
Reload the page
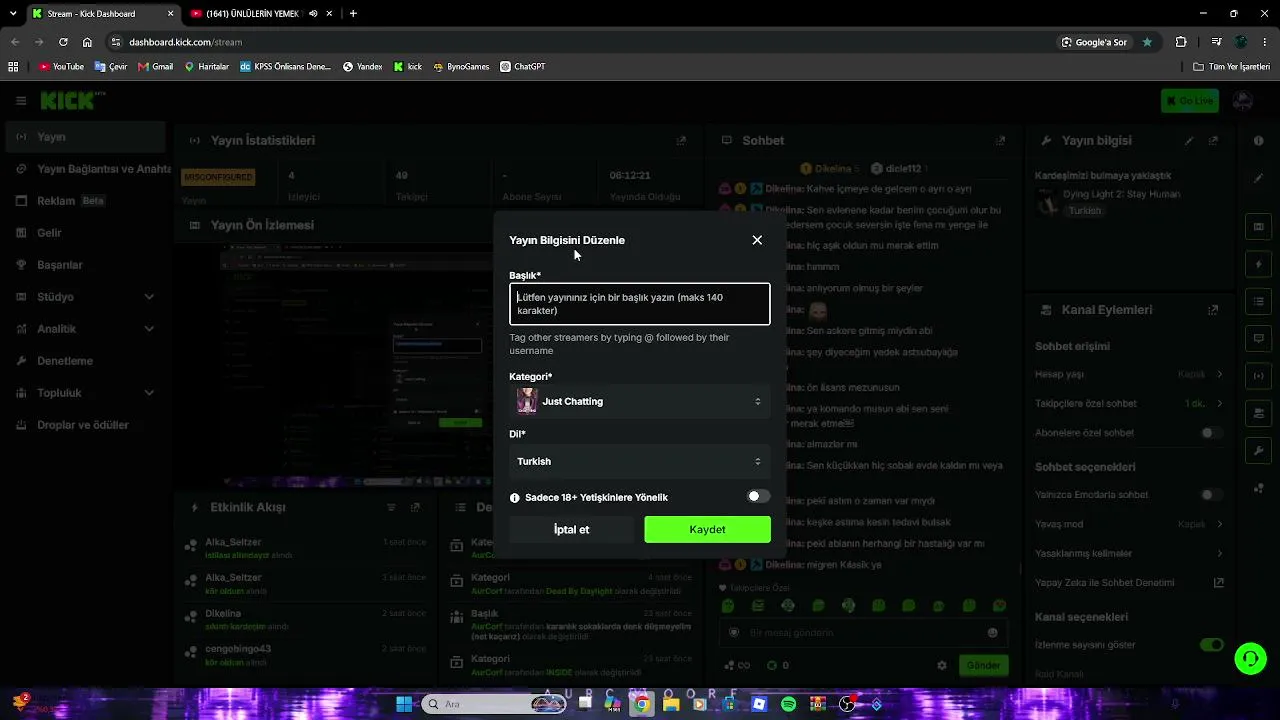coord(63,42)
